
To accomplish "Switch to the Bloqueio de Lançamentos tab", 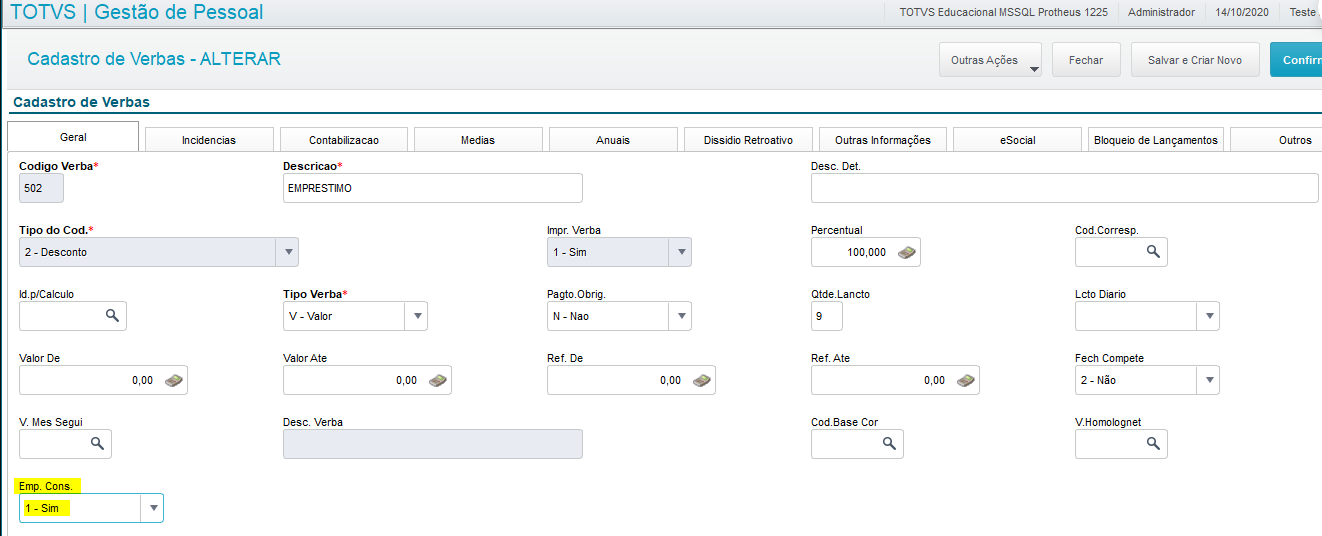I will point(1156,140).
